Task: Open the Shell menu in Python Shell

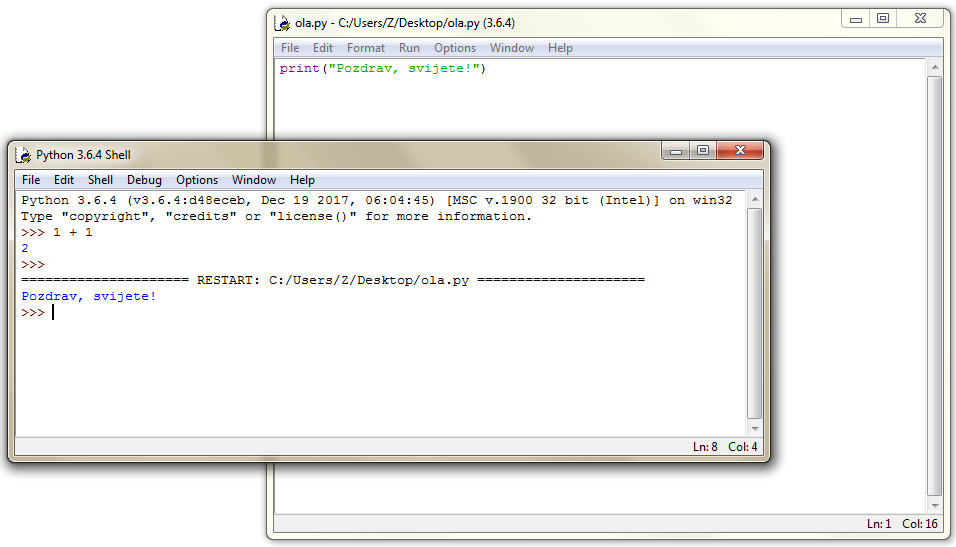Action: point(100,180)
